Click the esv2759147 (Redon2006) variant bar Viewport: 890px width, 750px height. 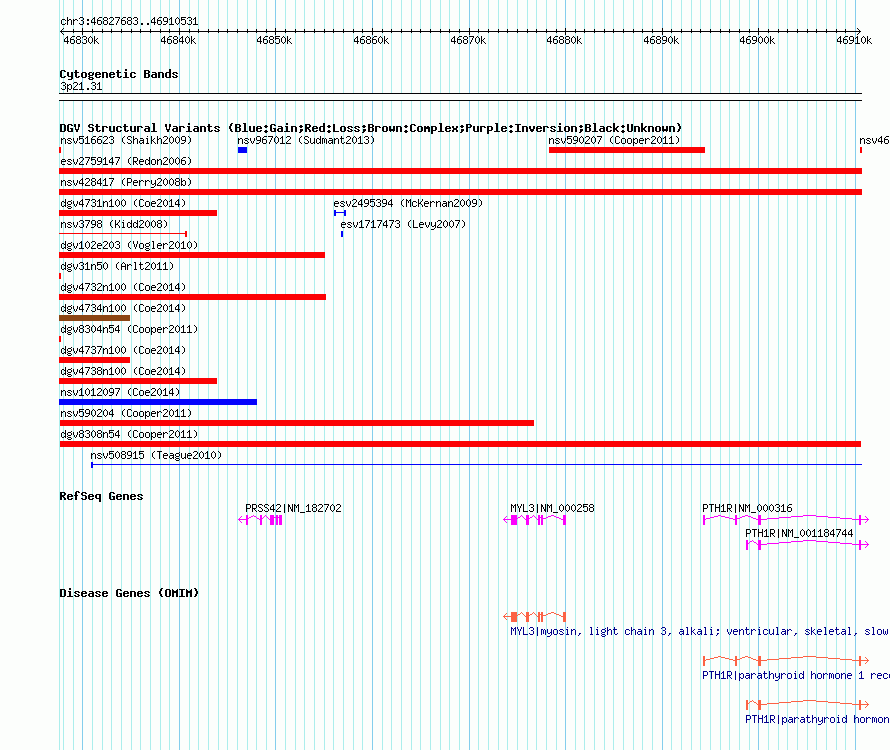(460, 171)
